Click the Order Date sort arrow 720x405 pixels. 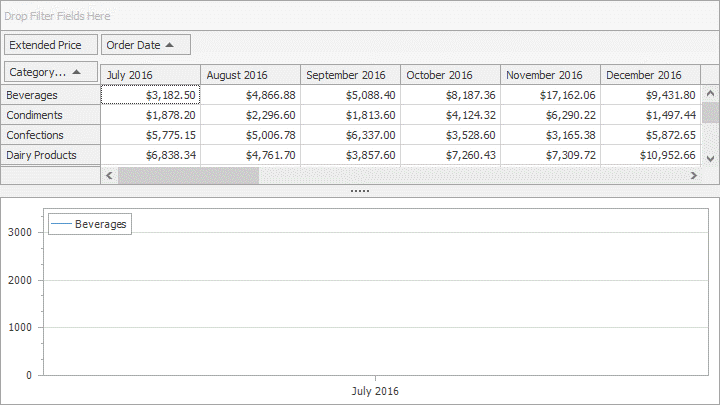170,45
